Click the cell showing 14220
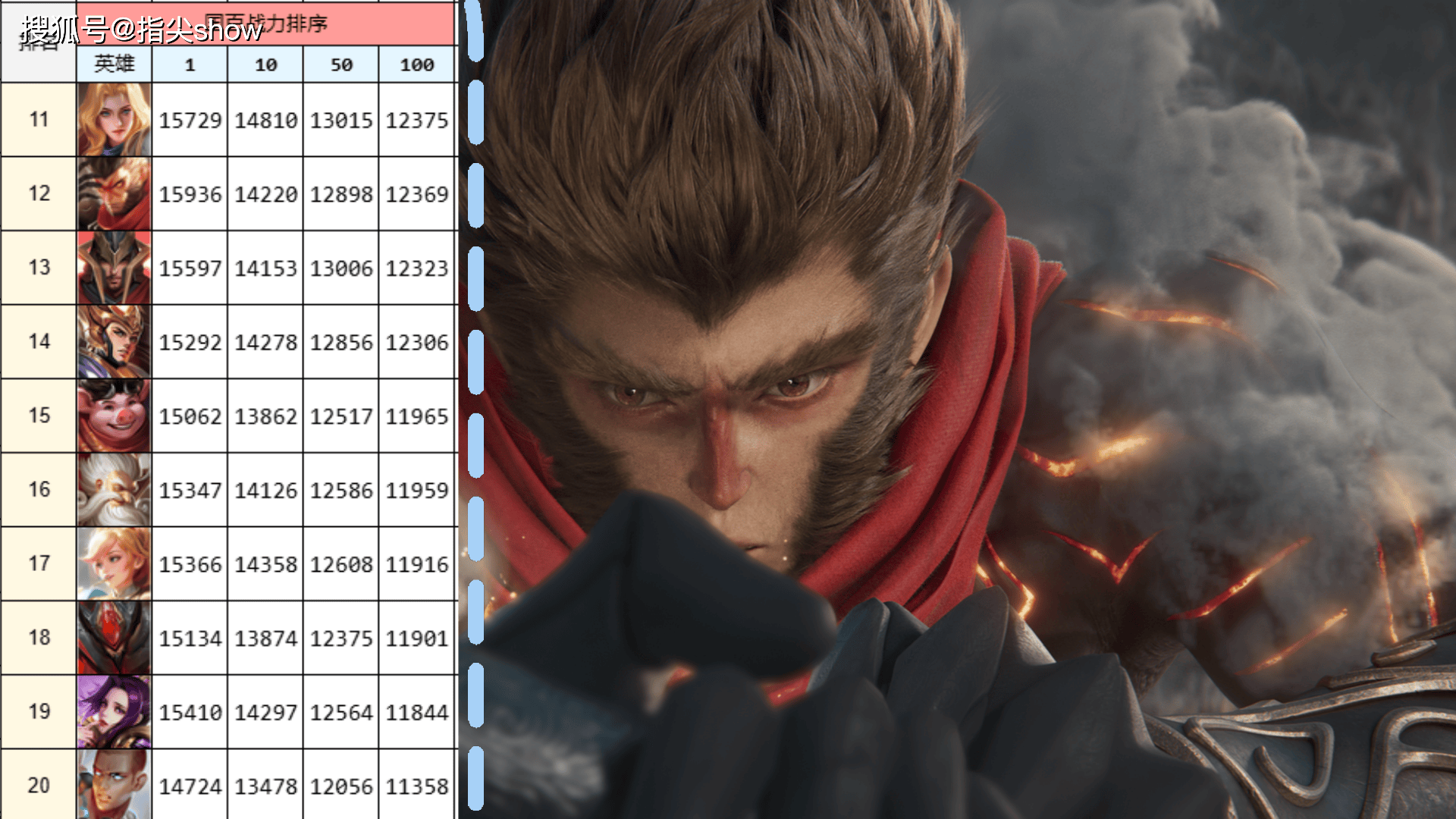This screenshot has width=1456, height=819. (265, 194)
